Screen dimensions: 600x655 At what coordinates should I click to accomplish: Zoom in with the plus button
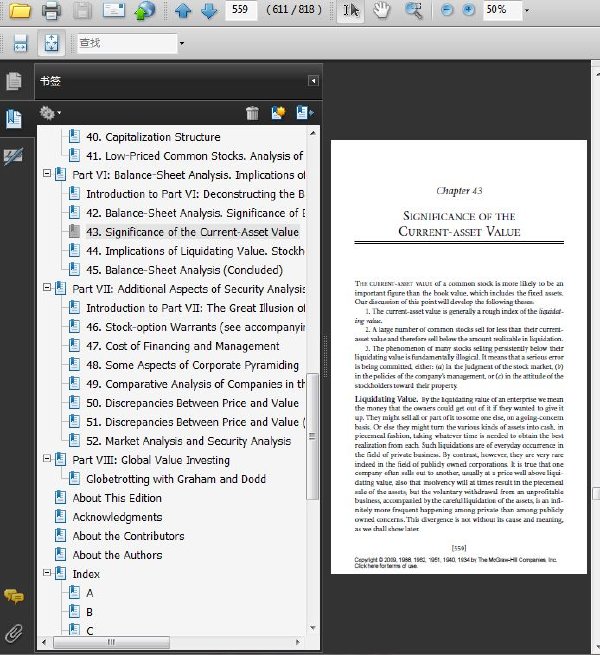click(x=469, y=10)
